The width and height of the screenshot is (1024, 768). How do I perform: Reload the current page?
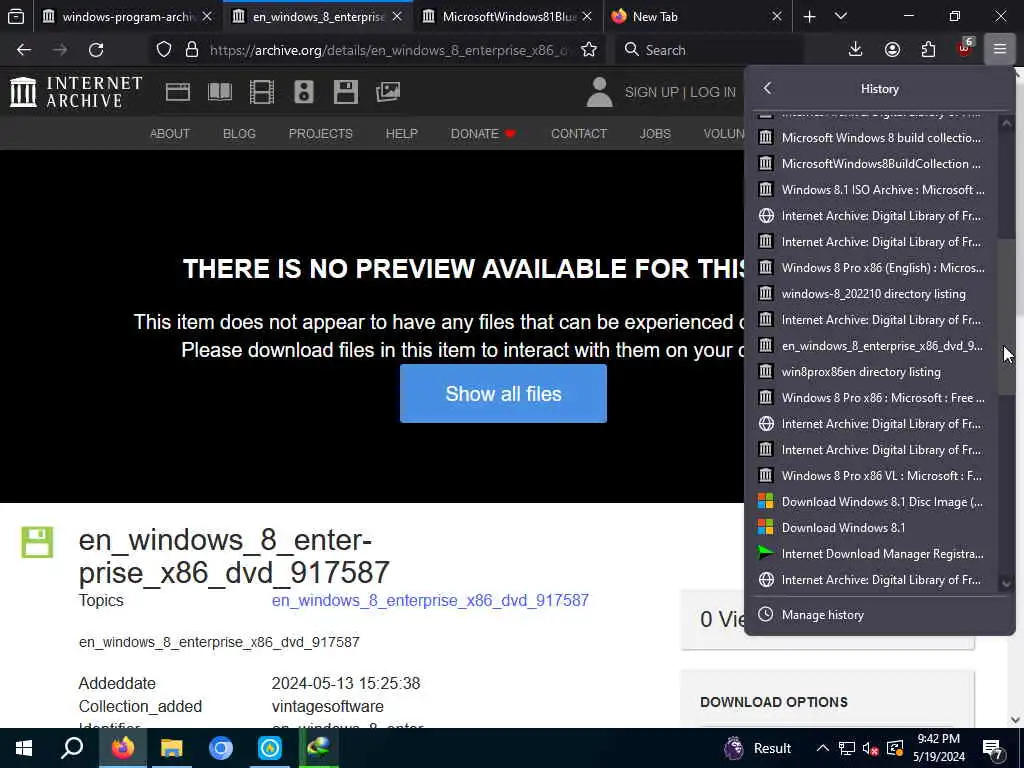coord(96,50)
